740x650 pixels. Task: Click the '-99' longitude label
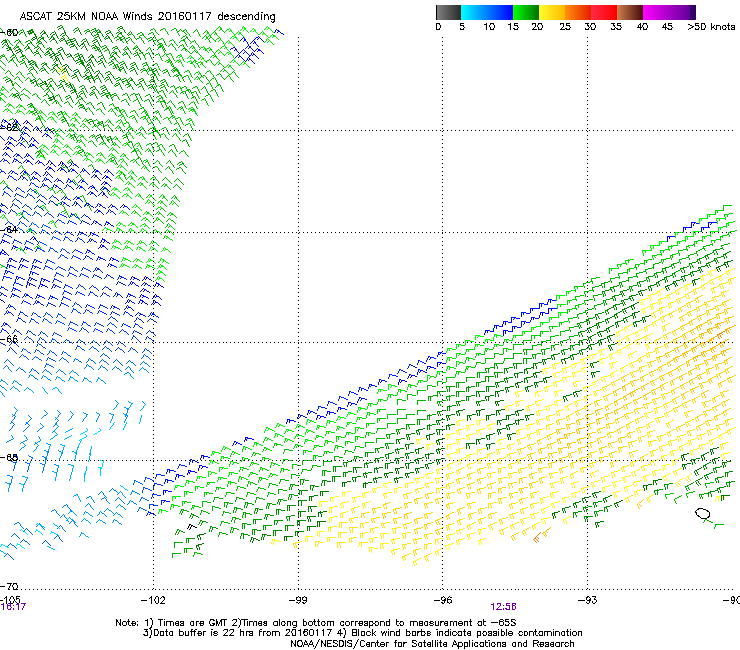pos(298,600)
